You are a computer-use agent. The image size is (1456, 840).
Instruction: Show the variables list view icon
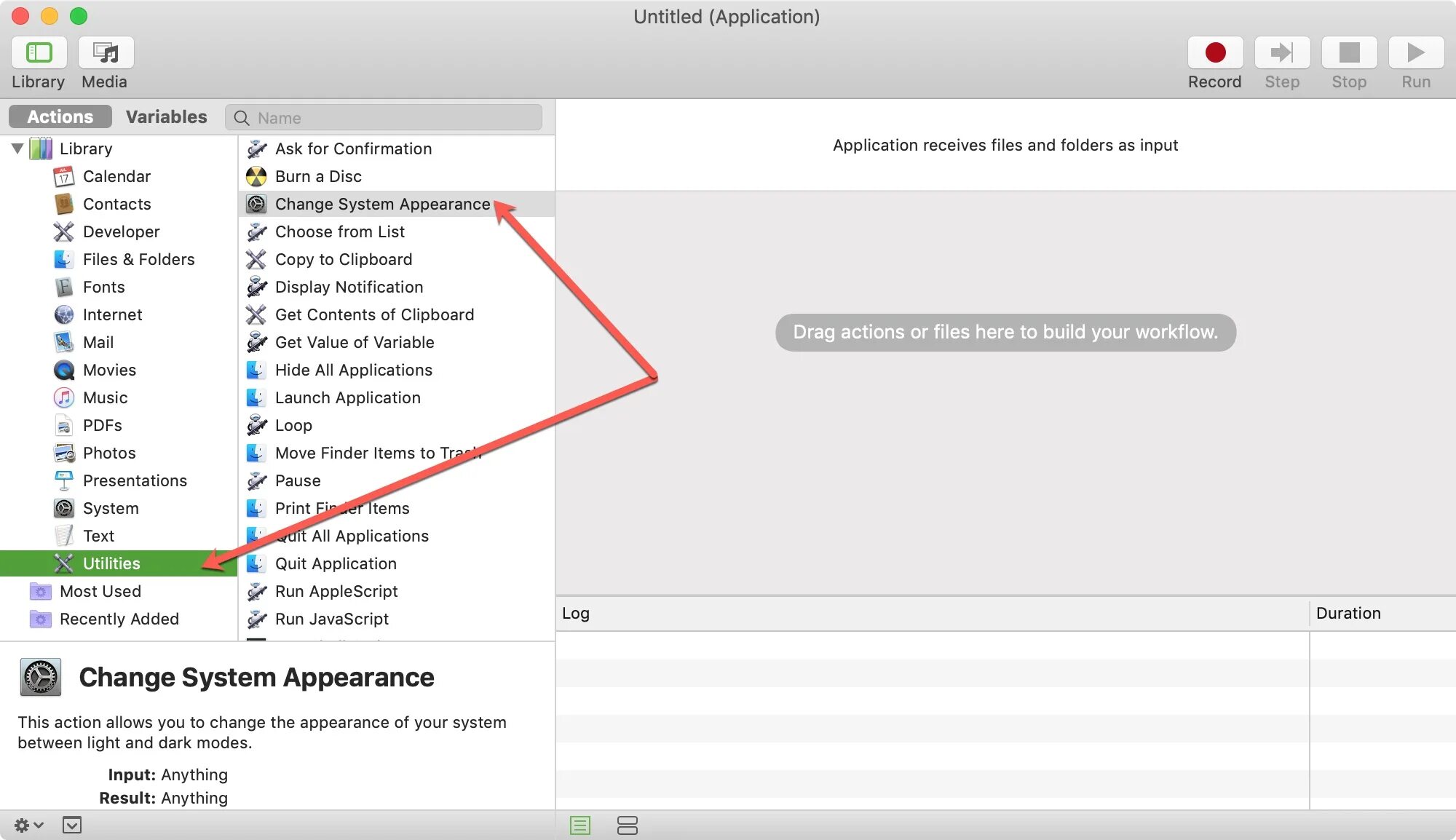tap(627, 825)
